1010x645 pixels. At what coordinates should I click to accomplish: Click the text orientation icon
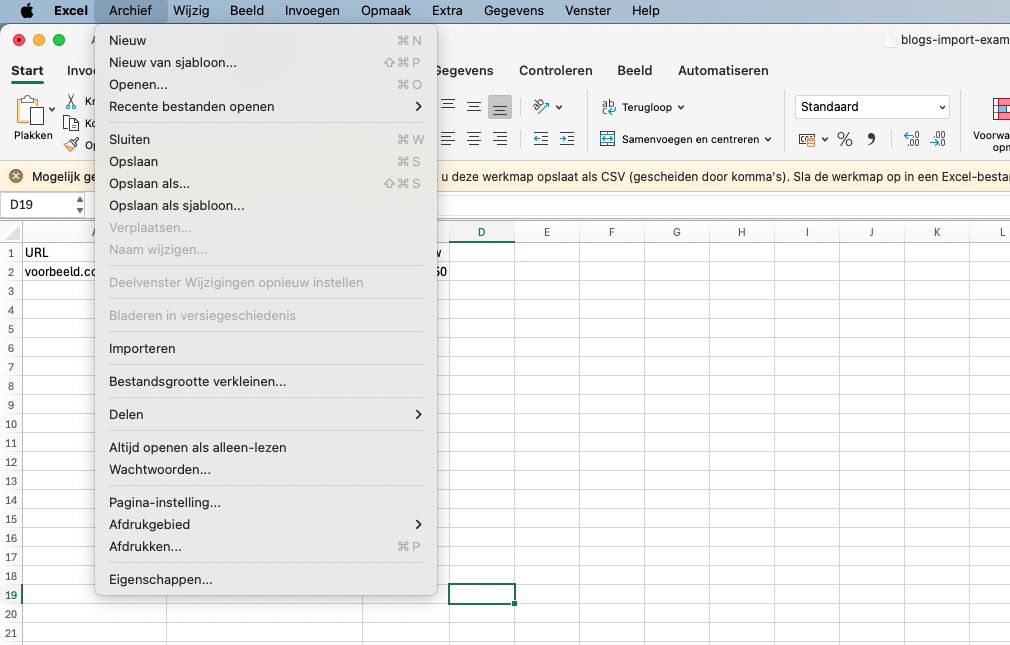[541, 106]
